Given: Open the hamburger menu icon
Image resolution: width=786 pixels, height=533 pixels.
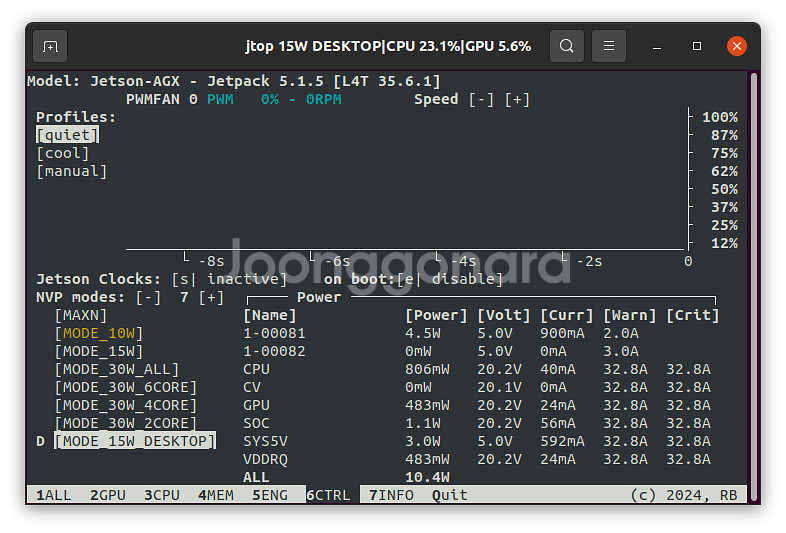Looking at the screenshot, I should point(609,46).
